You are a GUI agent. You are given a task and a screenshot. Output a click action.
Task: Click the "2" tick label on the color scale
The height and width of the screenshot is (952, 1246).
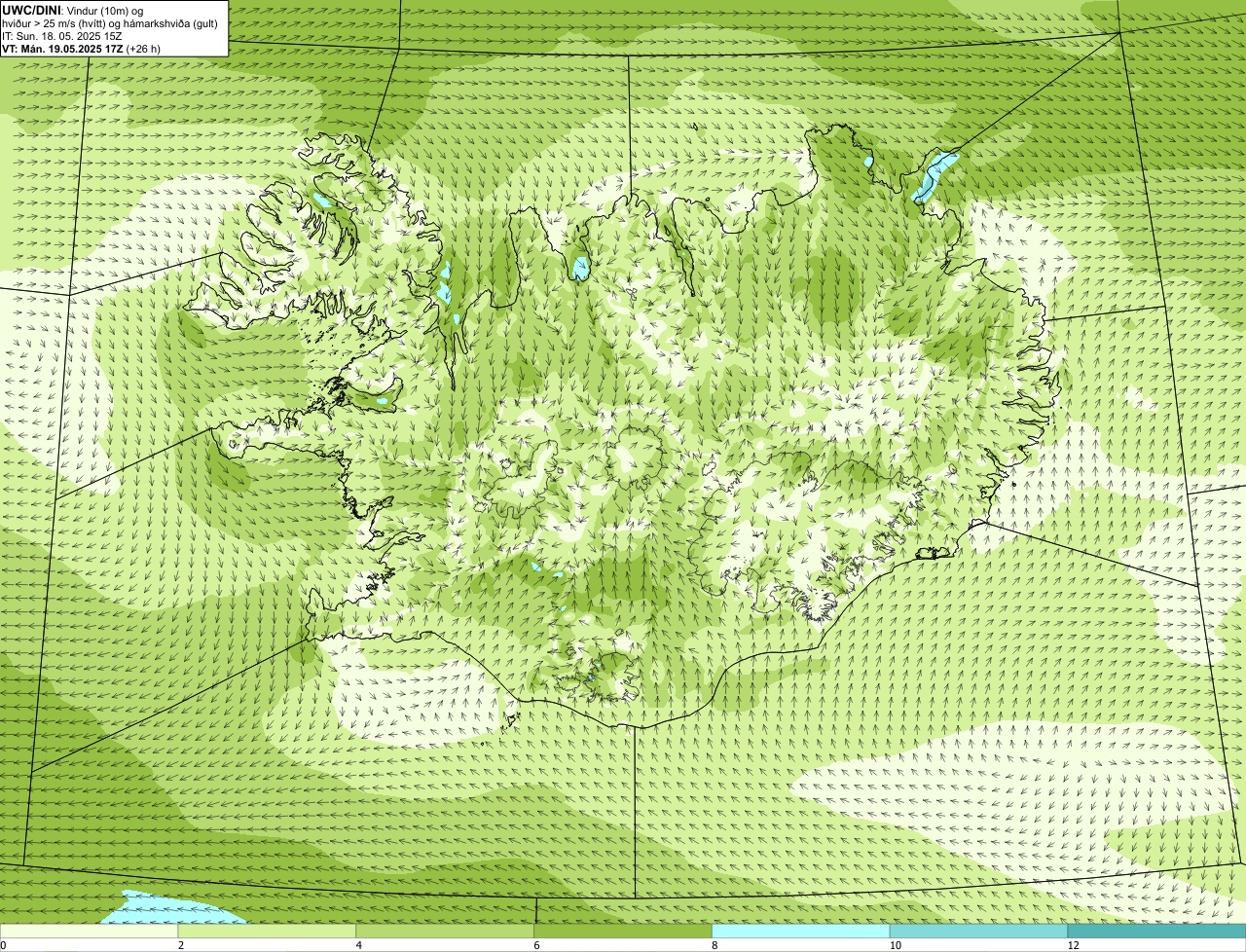181,945
